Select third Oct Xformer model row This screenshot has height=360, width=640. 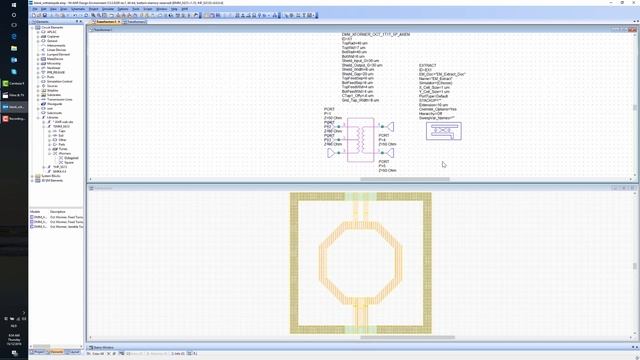56,226
